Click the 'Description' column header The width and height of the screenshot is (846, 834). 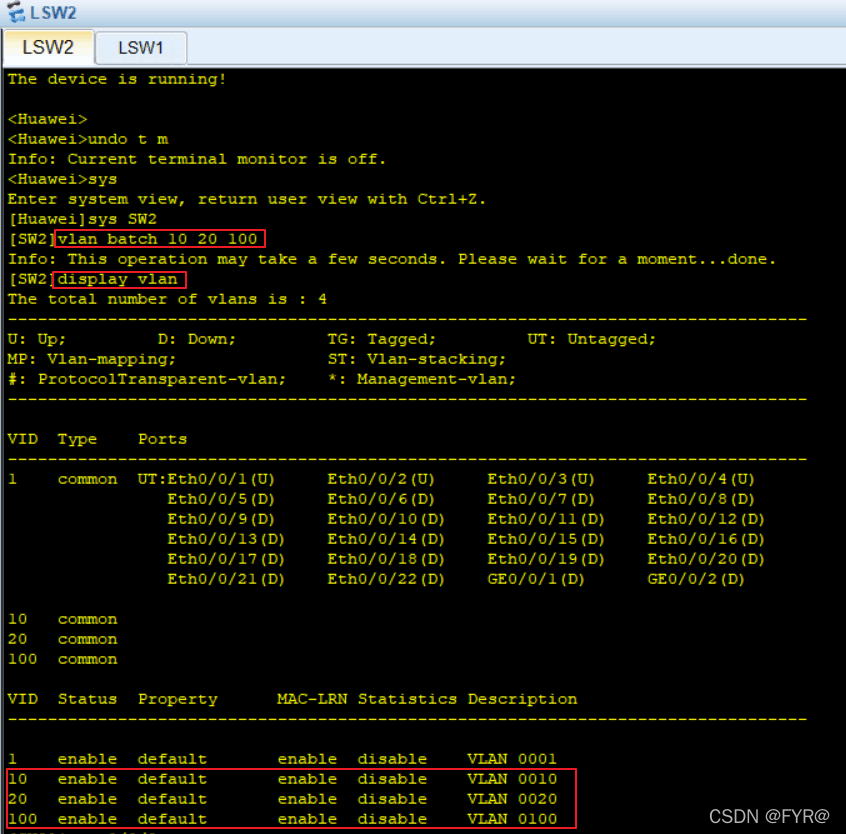522,699
